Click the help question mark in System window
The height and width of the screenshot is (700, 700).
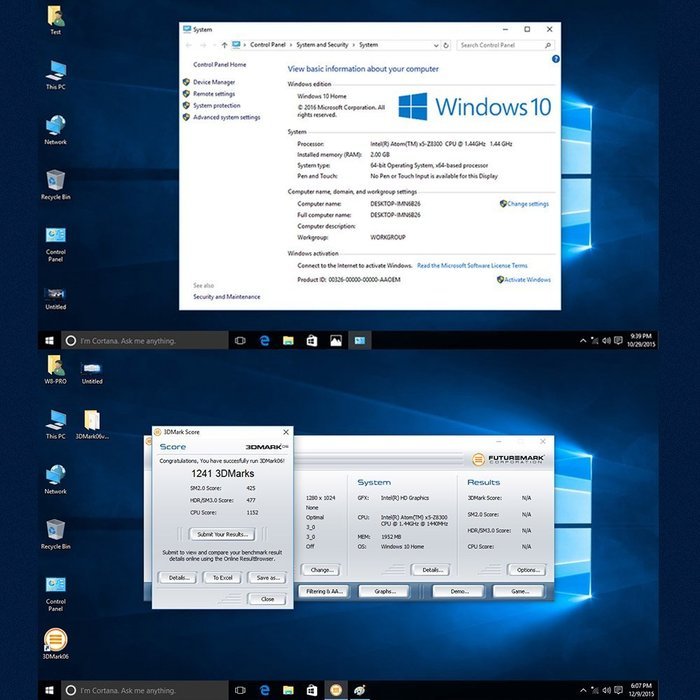click(x=555, y=59)
